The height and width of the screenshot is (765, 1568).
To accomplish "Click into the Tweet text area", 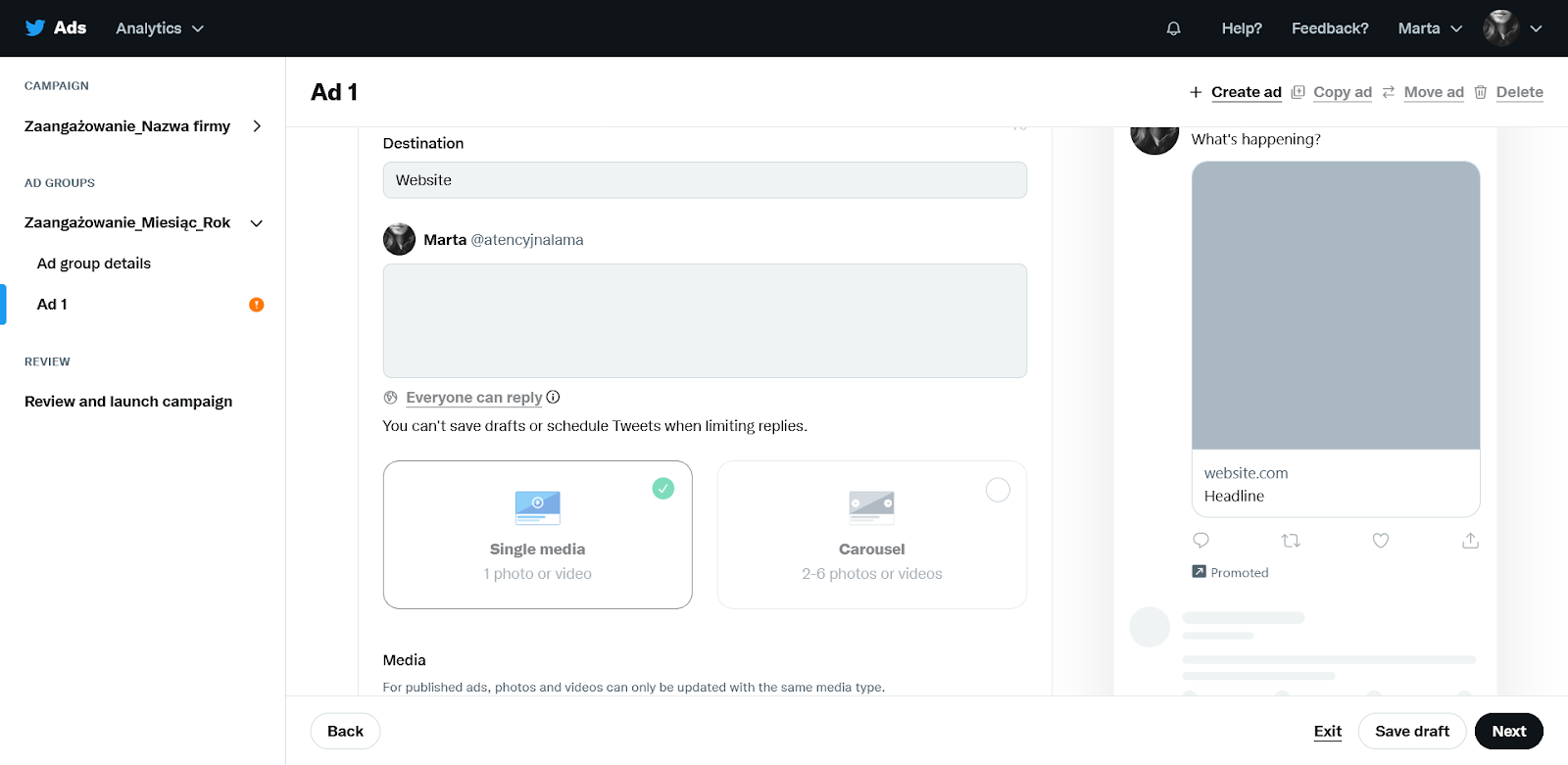I will [x=705, y=320].
